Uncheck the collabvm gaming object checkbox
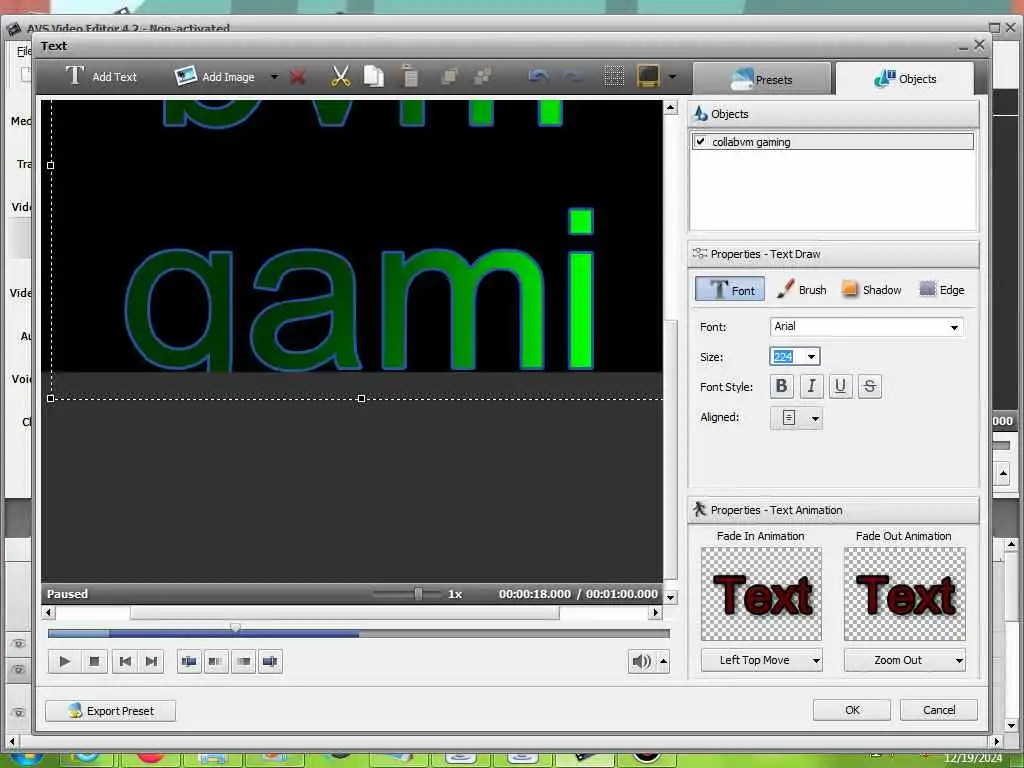This screenshot has height=768, width=1024. pyautogui.click(x=701, y=141)
